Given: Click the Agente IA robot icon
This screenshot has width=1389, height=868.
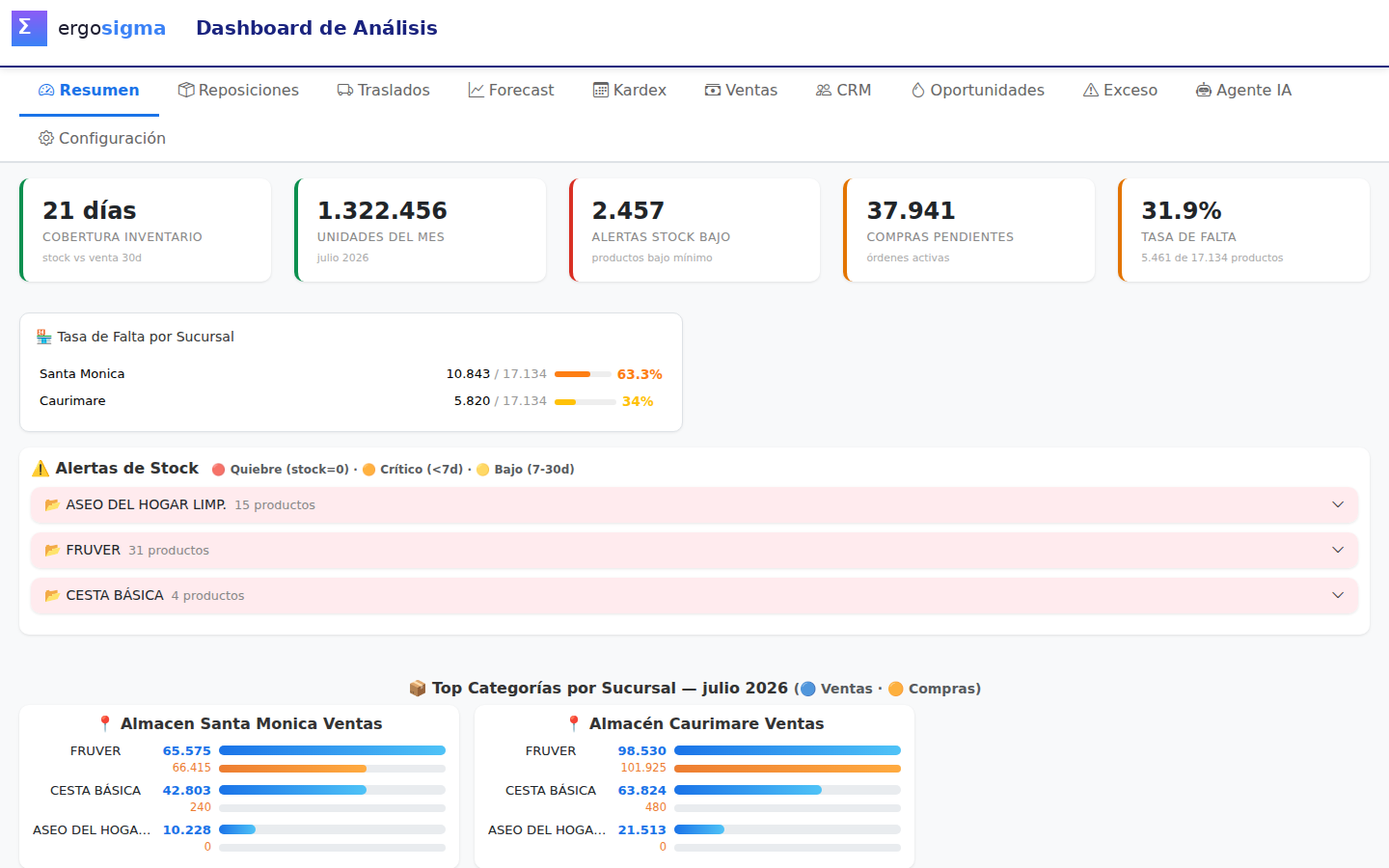Looking at the screenshot, I should pos(1204,90).
